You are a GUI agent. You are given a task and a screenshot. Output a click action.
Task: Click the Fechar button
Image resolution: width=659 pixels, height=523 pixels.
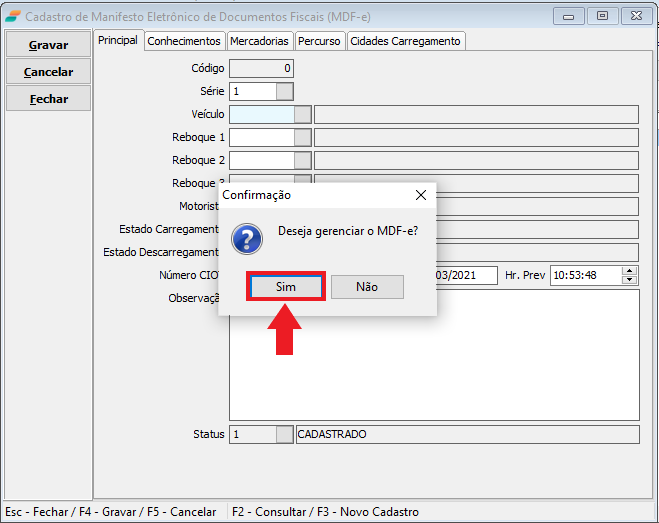point(48,99)
